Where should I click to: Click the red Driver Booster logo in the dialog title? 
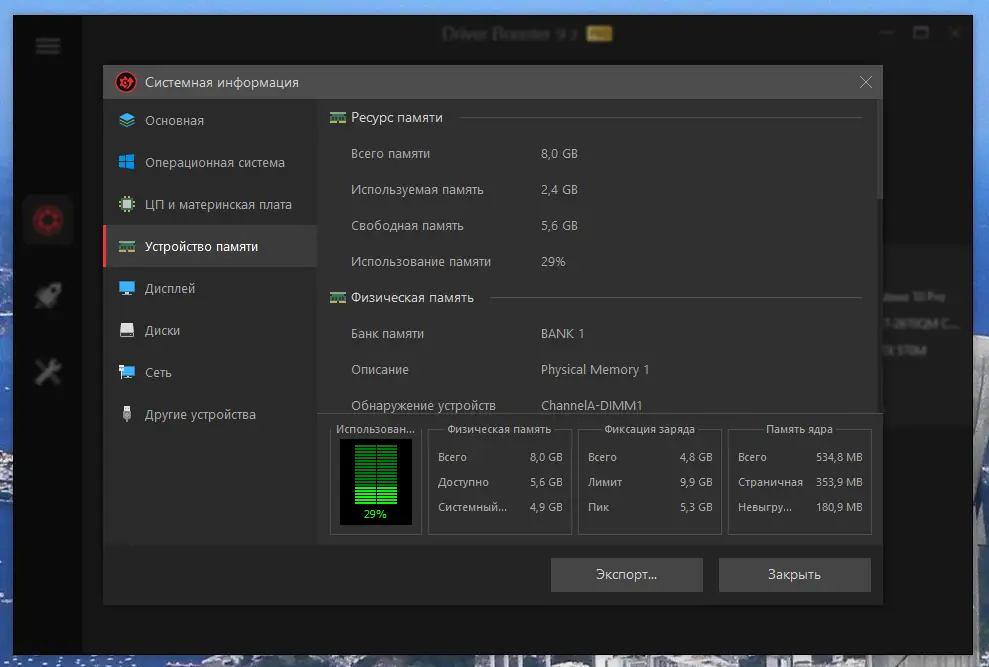[x=126, y=82]
